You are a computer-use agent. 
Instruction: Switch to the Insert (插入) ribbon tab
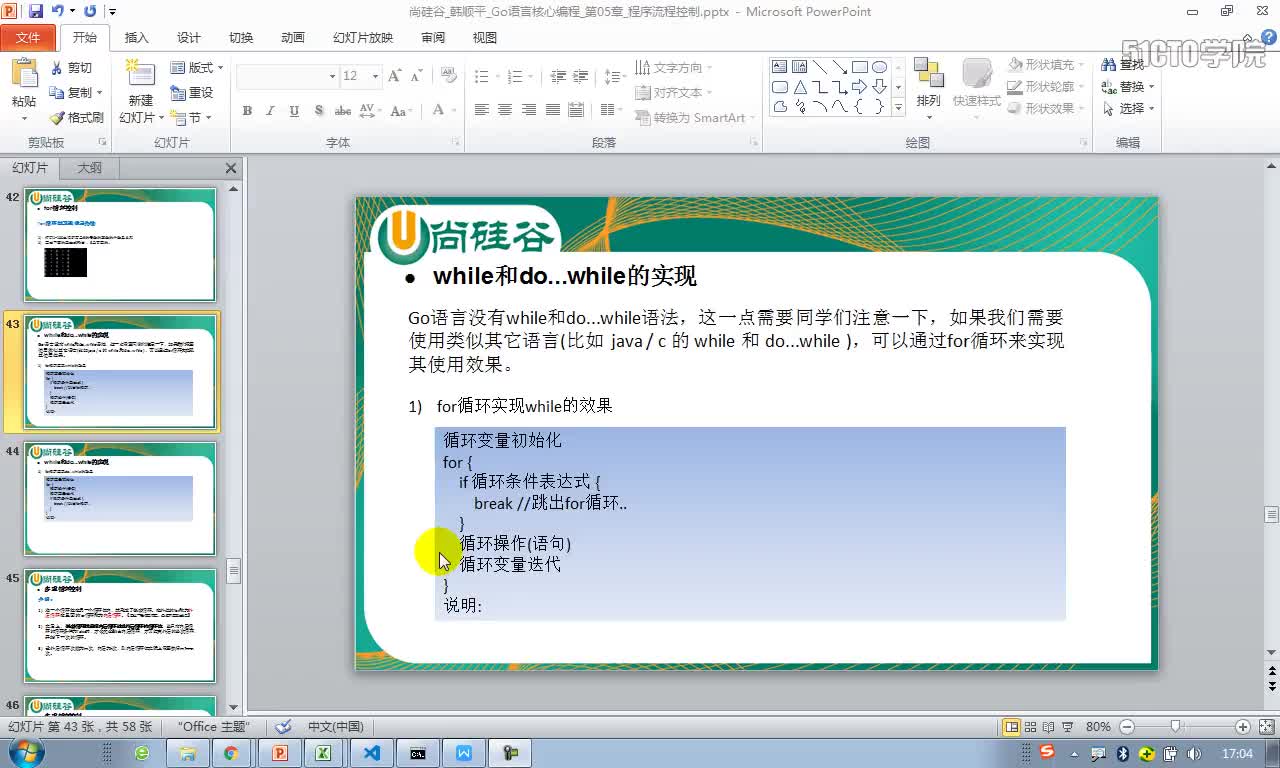(136, 38)
